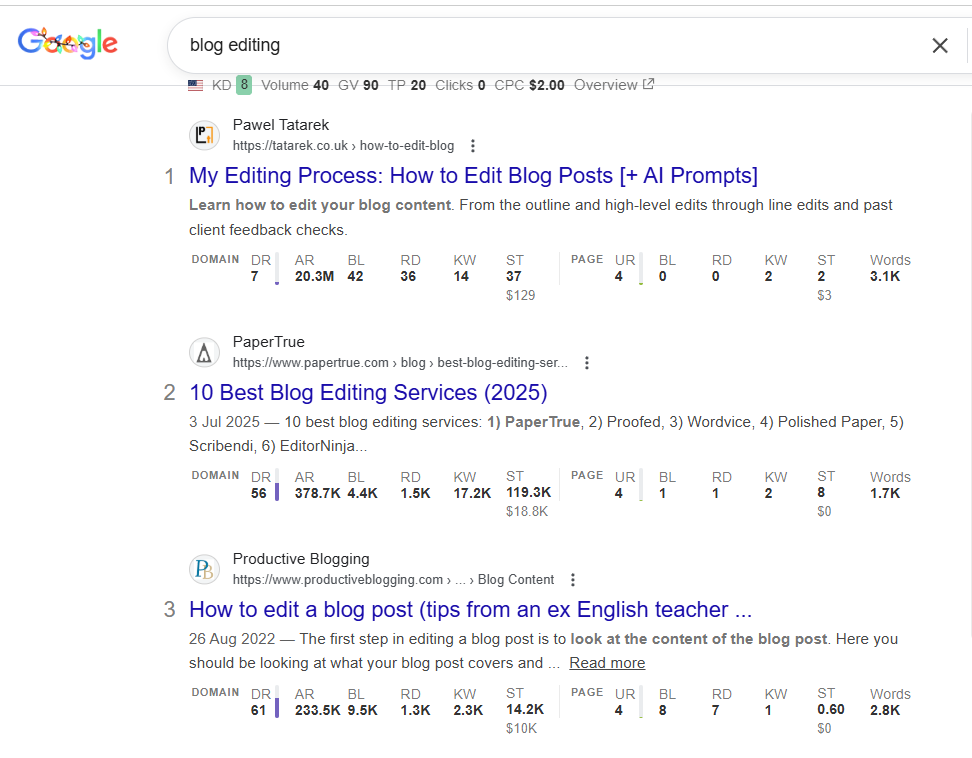The height and width of the screenshot is (758, 972).
Task: Click domain ST value 119.3K
Action: pyautogui.click(x=528, y=492)
